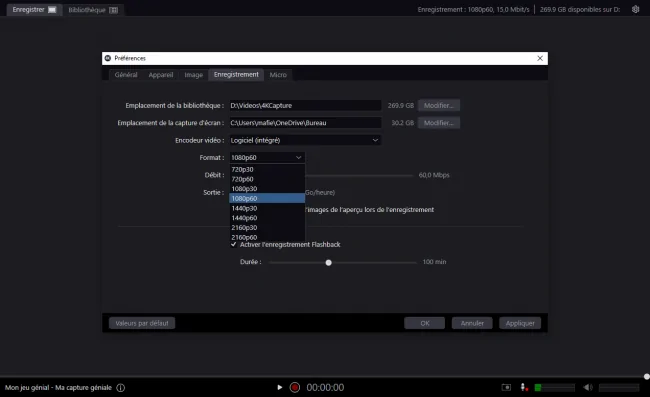Mute audio with the speaker icon
The height and width of the screenshot is (397, 650).
coord(588,387)
